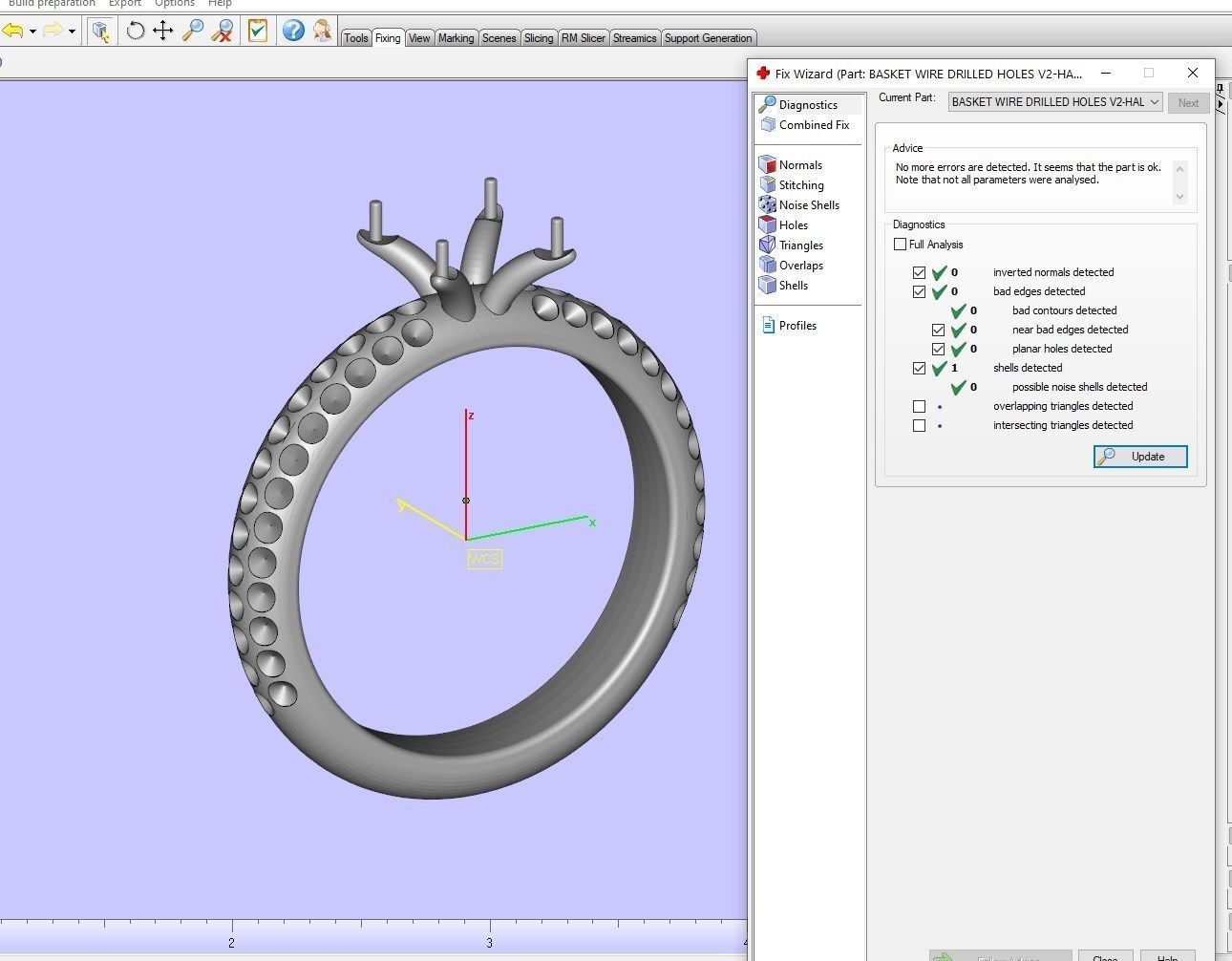Switch to the Streamics tab
This screenshot has height=961, width=1232.
click(x=635, y=38)
